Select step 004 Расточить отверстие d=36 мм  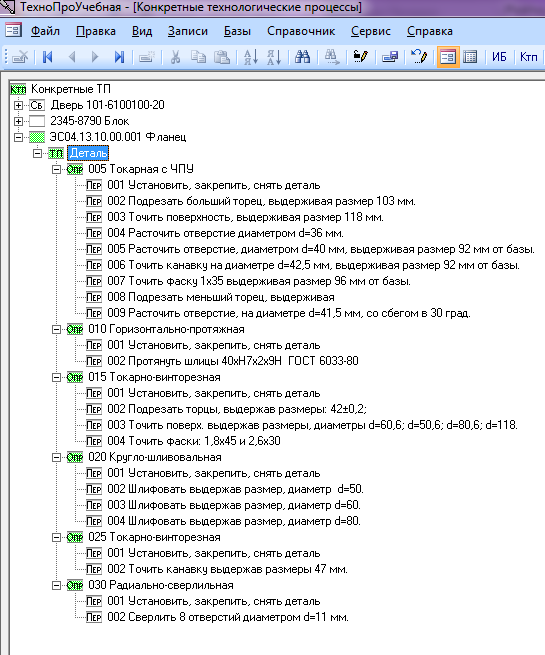pyautogui.click(x=226, y=233)
